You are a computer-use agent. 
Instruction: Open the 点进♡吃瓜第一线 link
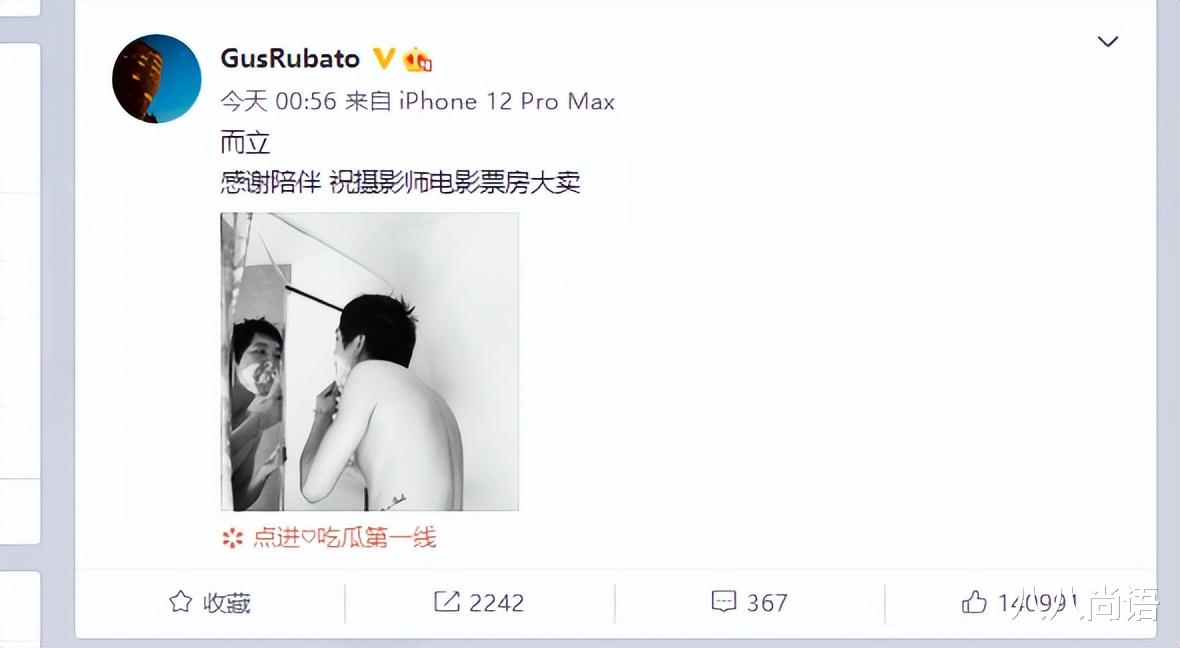click(344, 537)
